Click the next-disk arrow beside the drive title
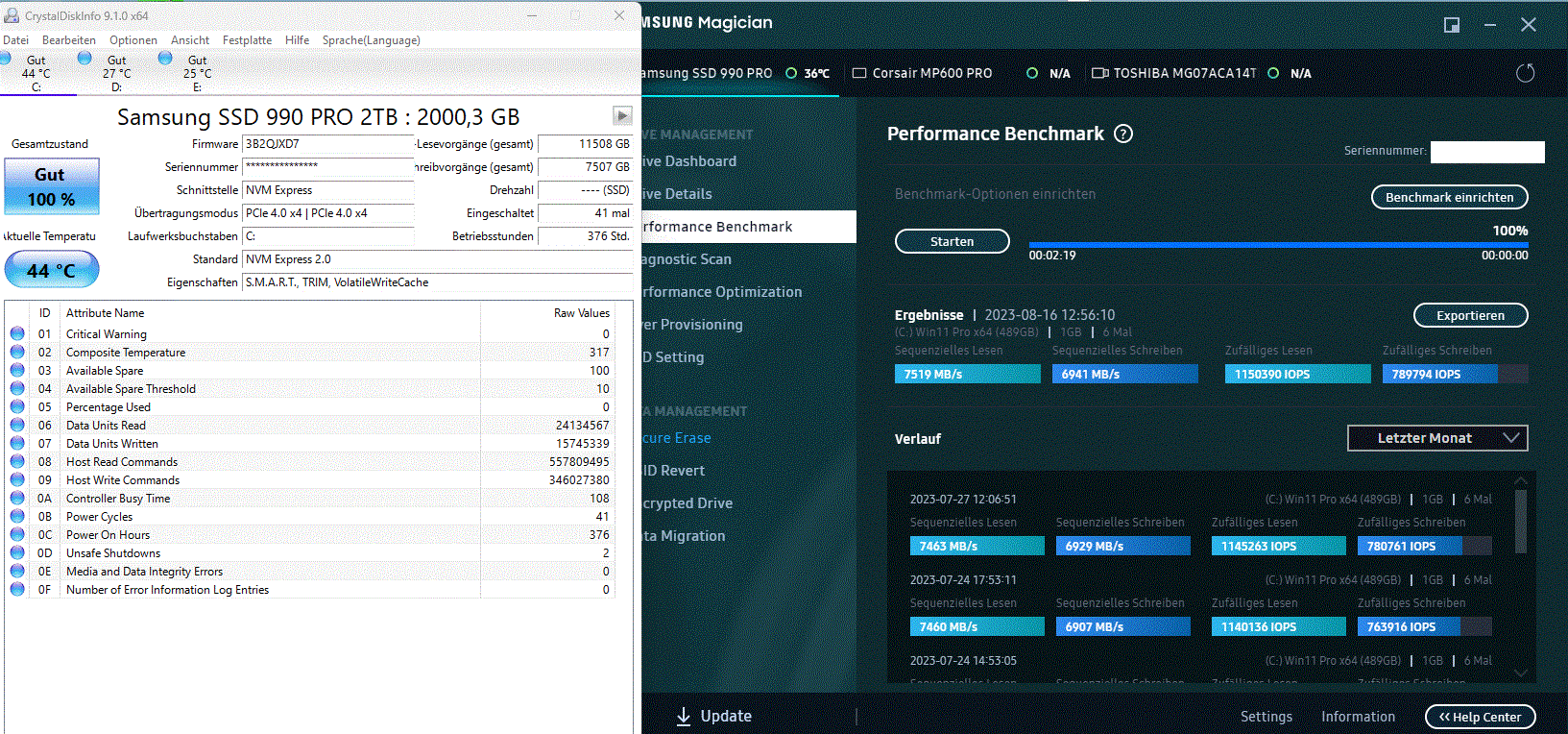The image size is (1568, 734). pyautogui.click(x=622, y=116)
